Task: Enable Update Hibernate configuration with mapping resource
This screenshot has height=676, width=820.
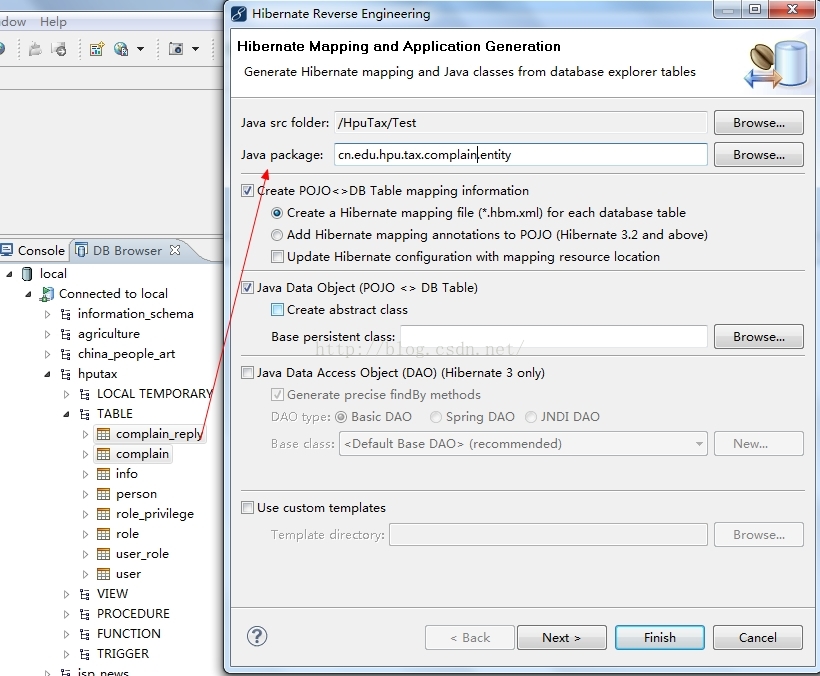Action: [277, 257]
